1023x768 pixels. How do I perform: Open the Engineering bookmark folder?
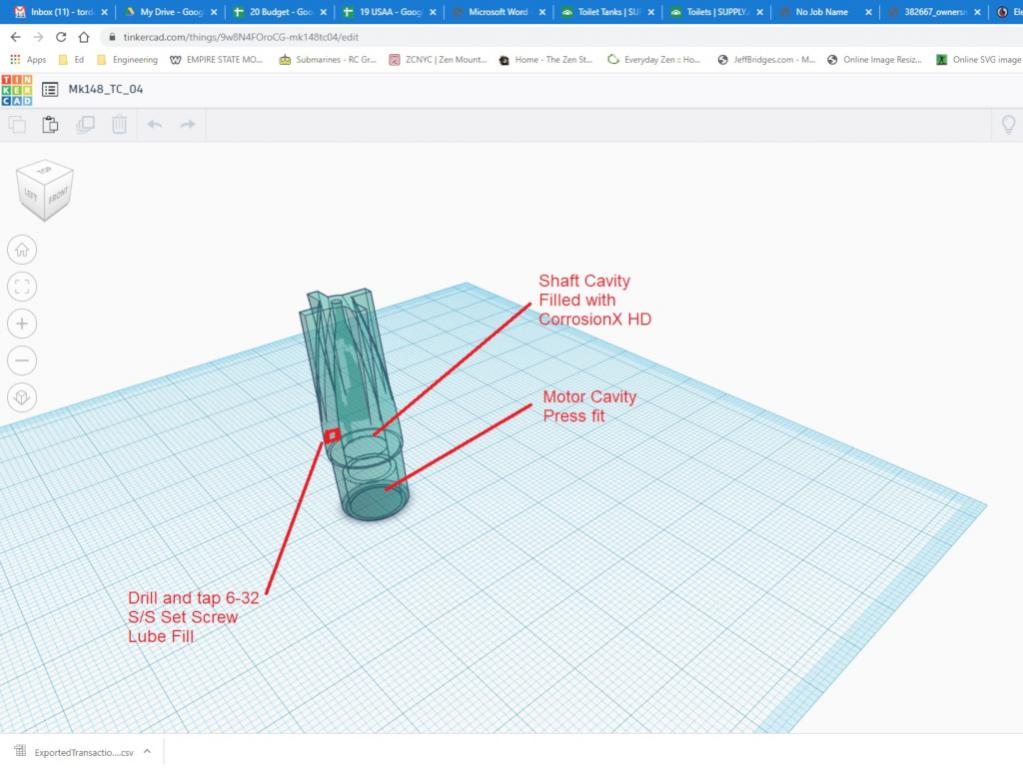(x=127, y=59)
